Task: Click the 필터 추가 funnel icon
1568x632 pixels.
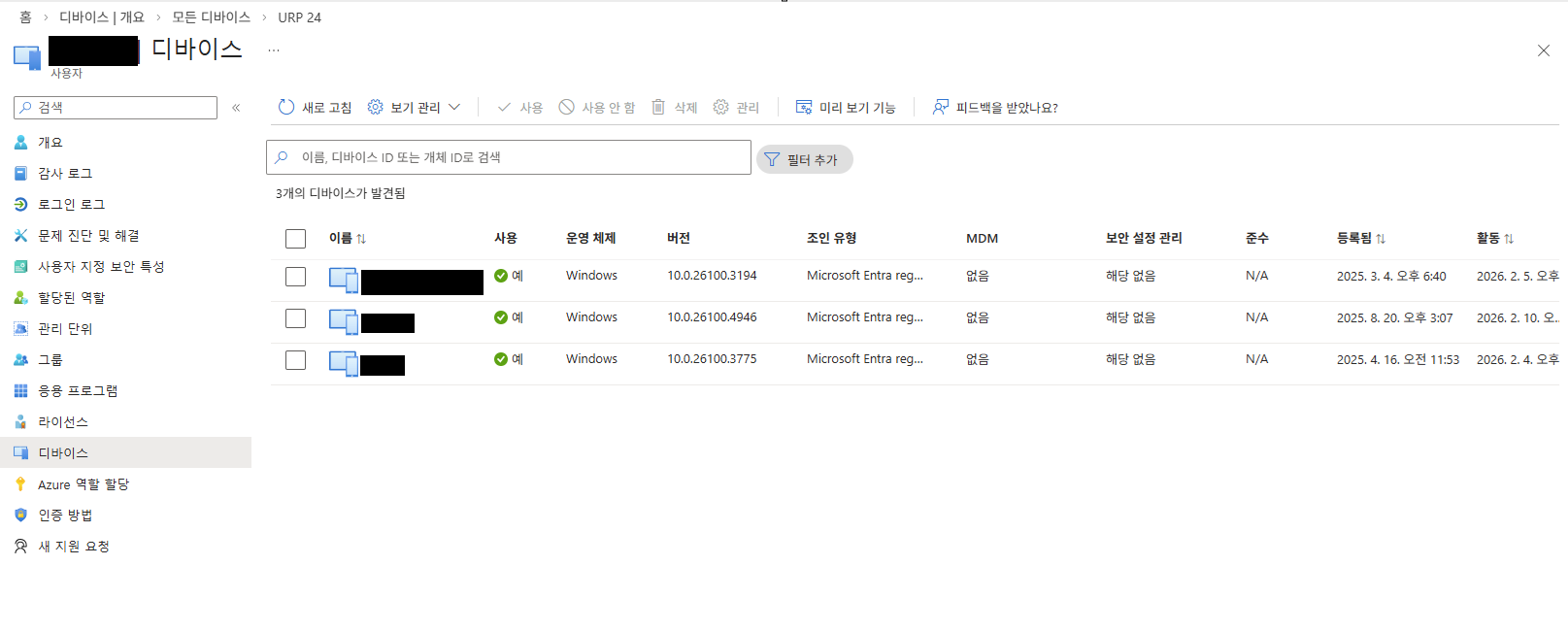Action: click(x=772, y=159)
